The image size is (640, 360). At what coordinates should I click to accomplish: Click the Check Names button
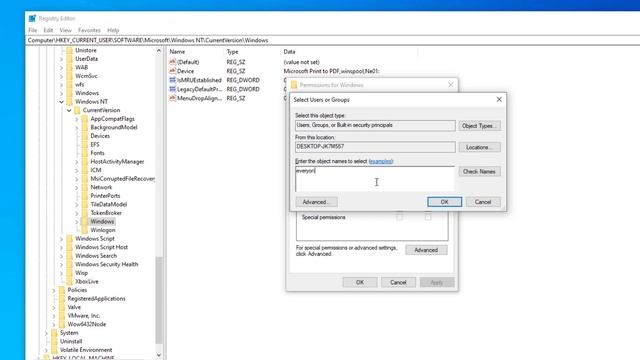tap(479, 171)
